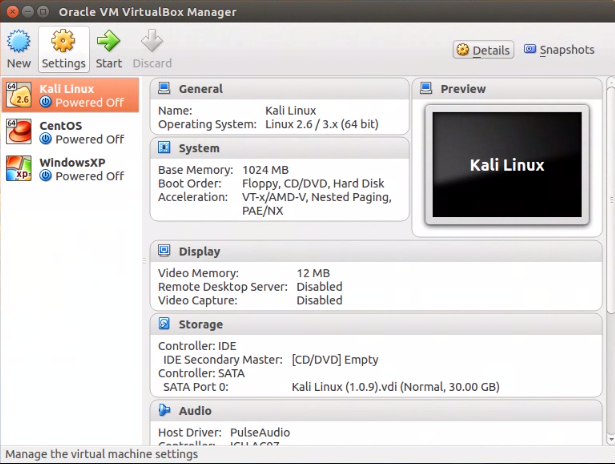Screen dimensions: 615x464
Task: Click the Preview section icon
Action: pos(426,89)
